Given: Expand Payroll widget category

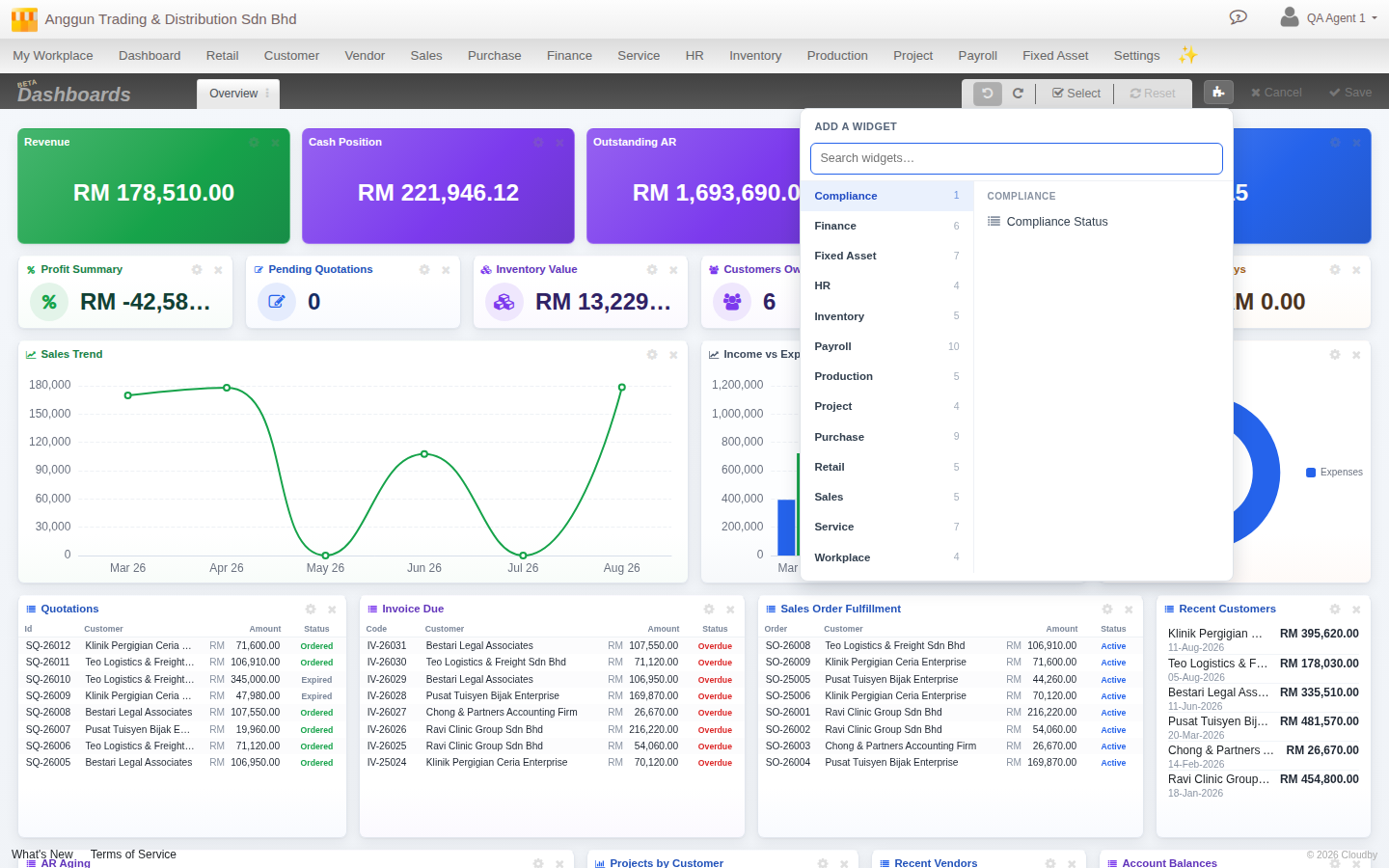Looking at the screenshot, I should pos(886,346).
